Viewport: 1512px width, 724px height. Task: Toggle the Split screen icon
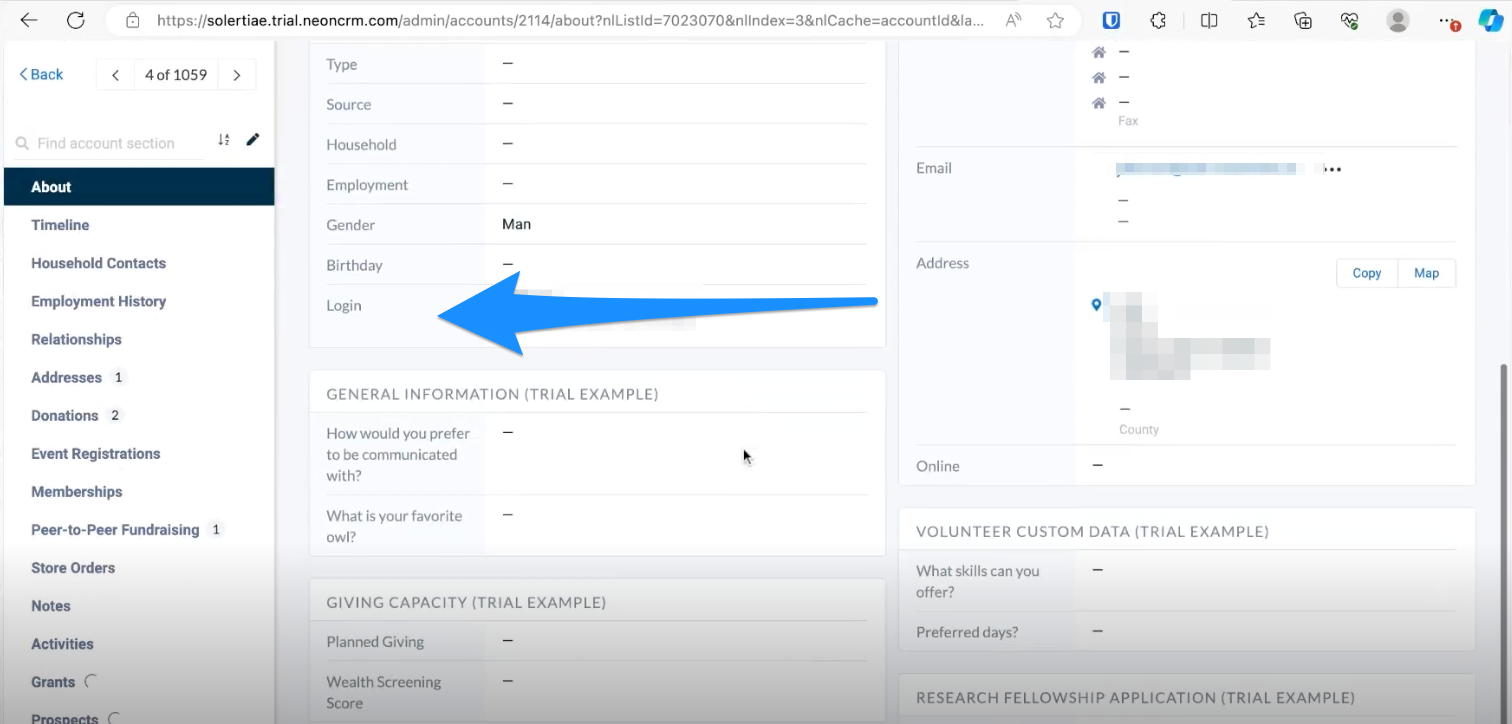(x=1209, y=20)
